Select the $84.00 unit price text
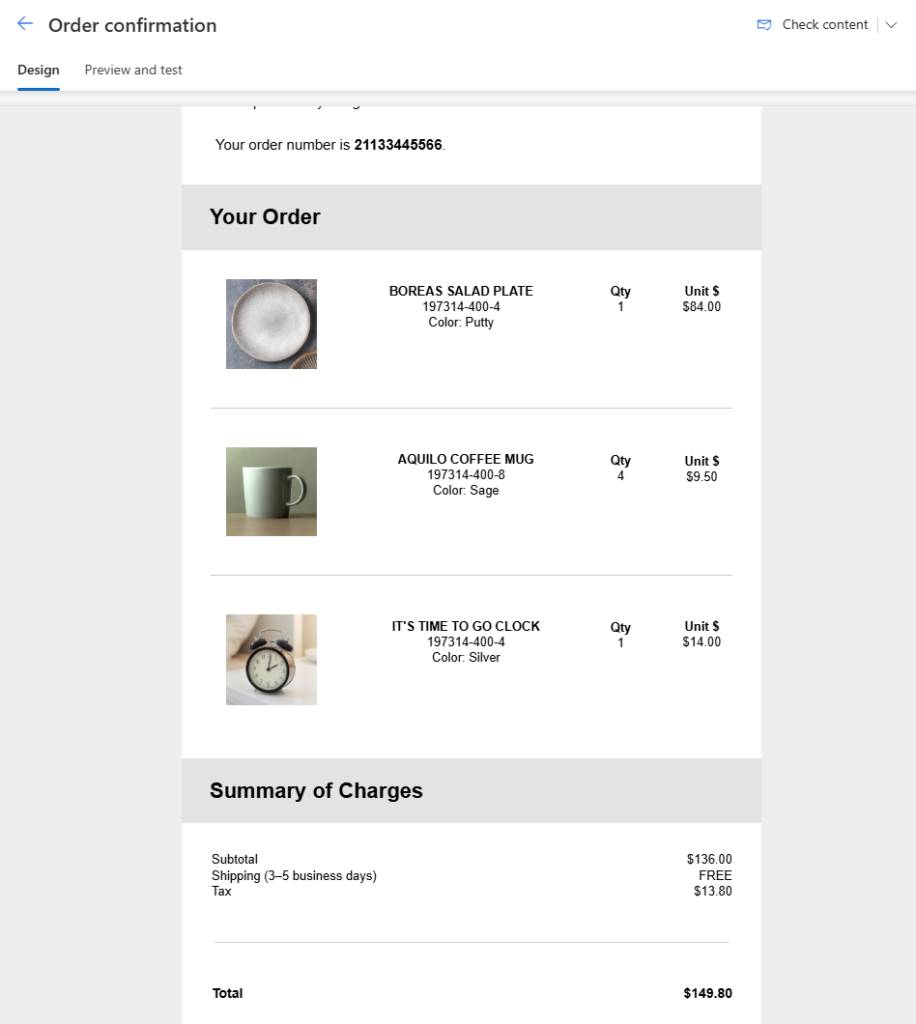This screenshot has height=1024, width=916. [701, 307]
